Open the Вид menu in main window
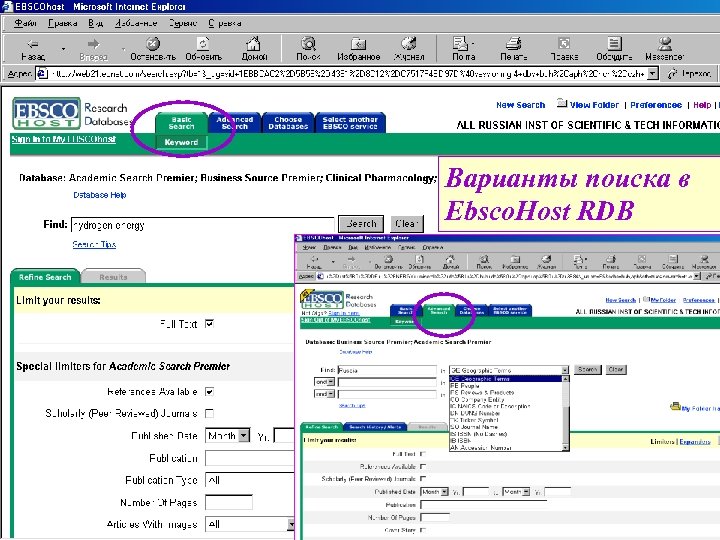The width and height of the screenshot is (720, 540). pyautogui.click(x=96, y=23)
